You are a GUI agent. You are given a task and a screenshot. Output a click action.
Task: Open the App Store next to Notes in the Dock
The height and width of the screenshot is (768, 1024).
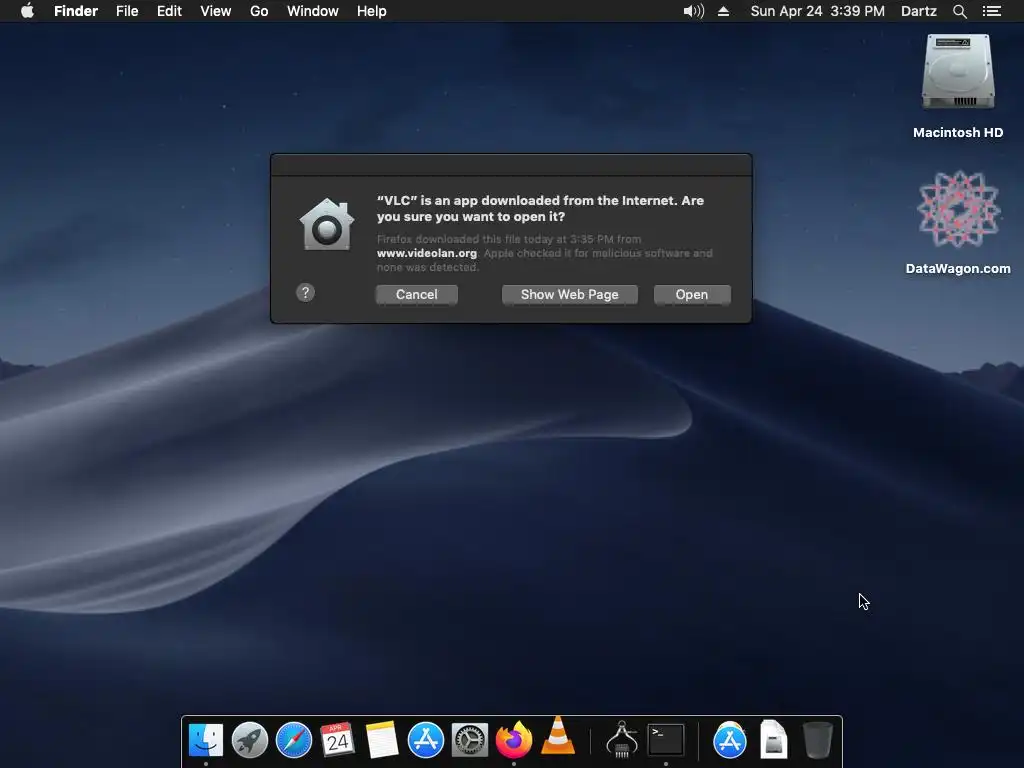(x=426, y=740)
